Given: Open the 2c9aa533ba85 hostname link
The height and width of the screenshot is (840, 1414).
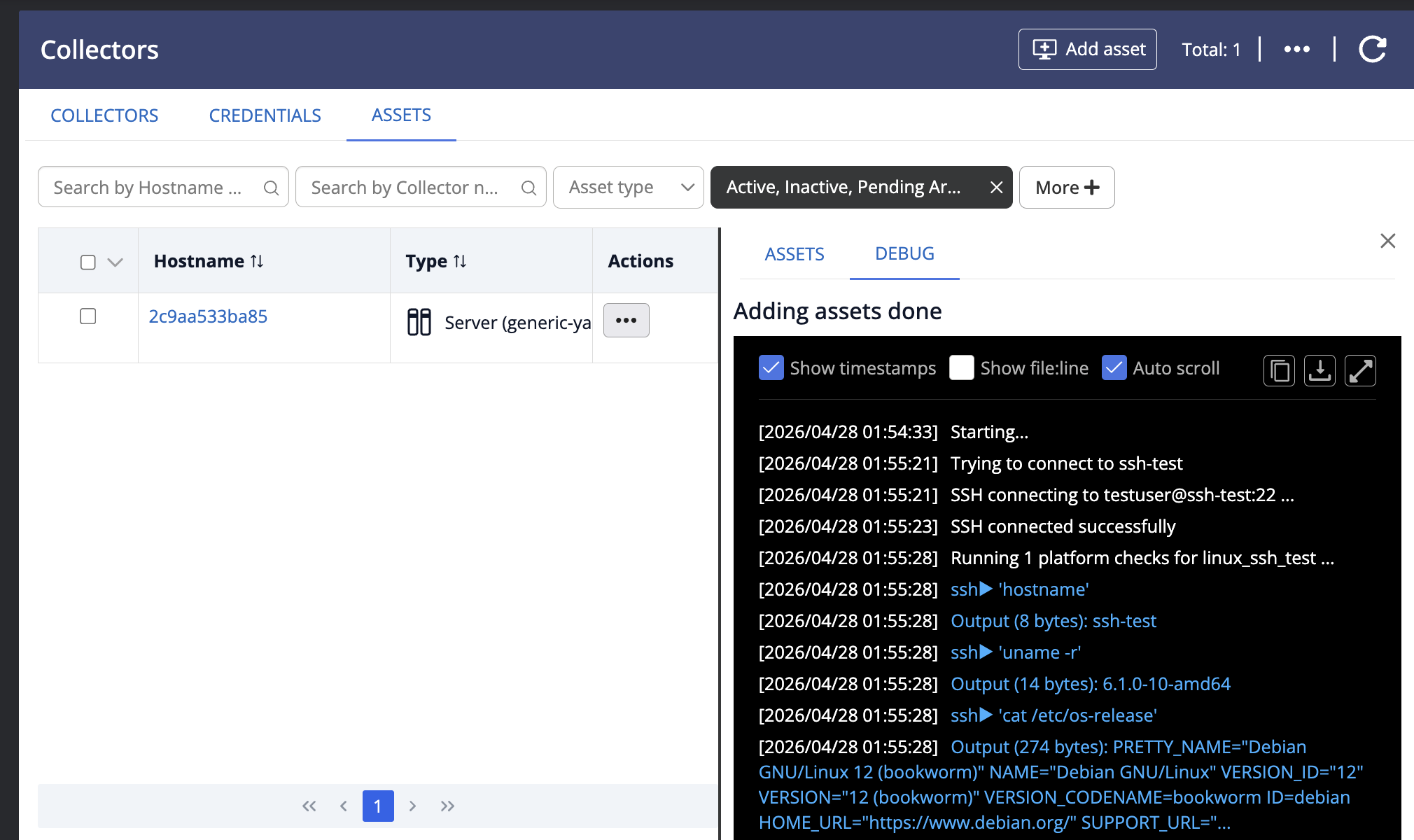Looking at the screenshot, I should pyautogui.click(x=208, y=316).
